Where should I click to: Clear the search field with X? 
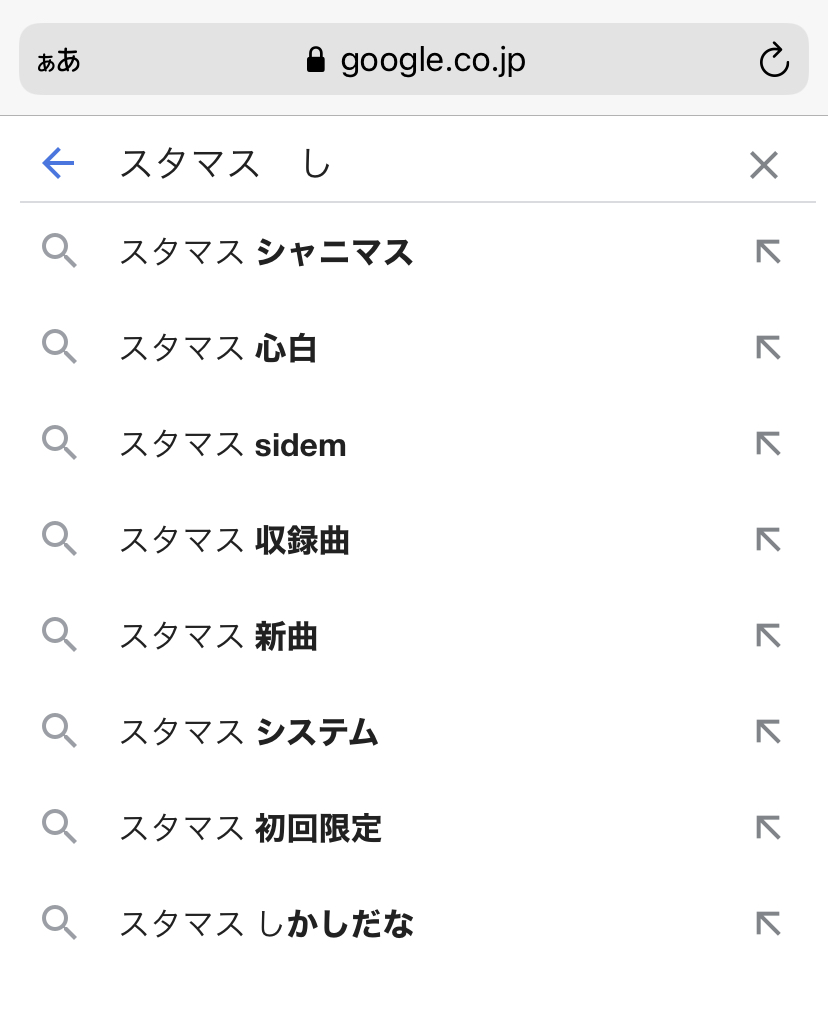tap(764, 165)
